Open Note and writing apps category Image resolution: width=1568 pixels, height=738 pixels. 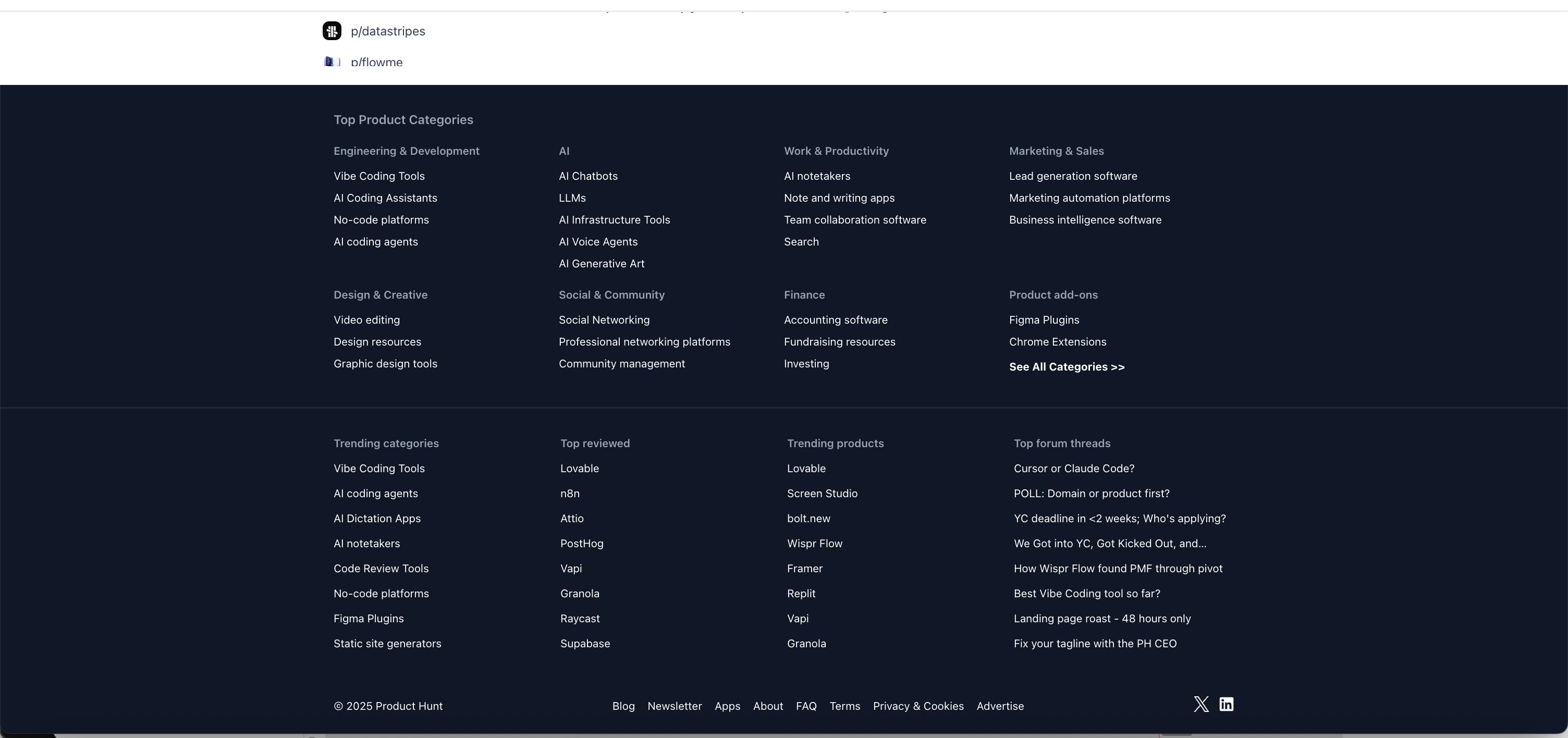pyautogui.click(x=839, y=198)
